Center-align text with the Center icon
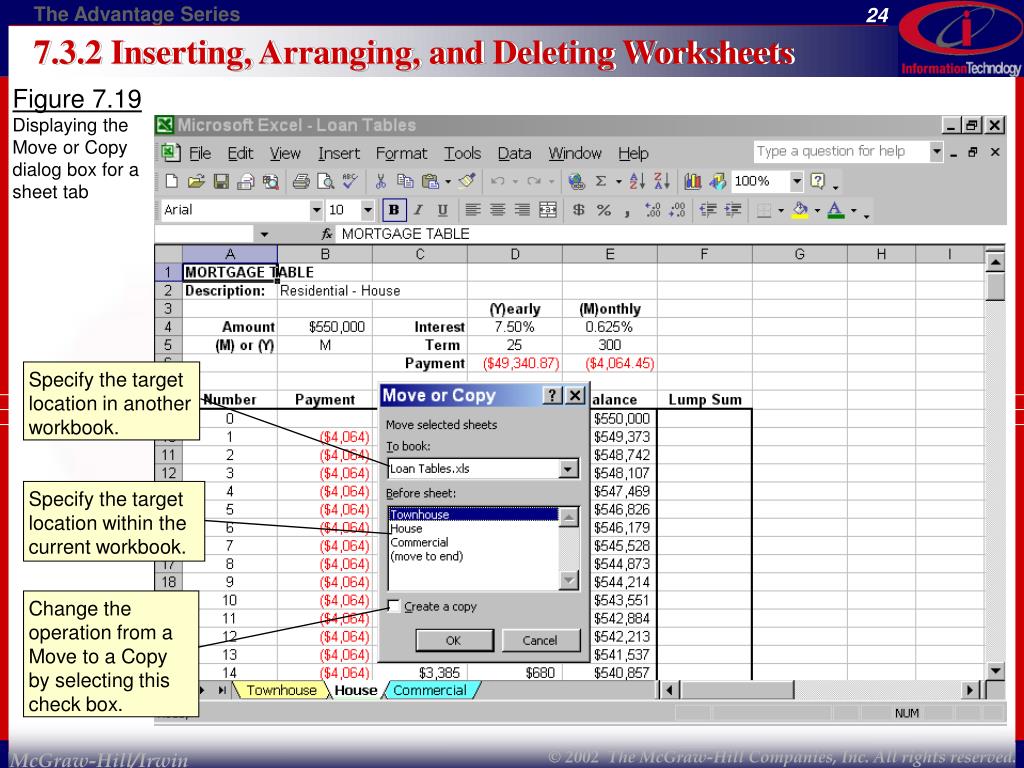The width and height of the screenshot is (1024, 768). (x=498, y=210)
